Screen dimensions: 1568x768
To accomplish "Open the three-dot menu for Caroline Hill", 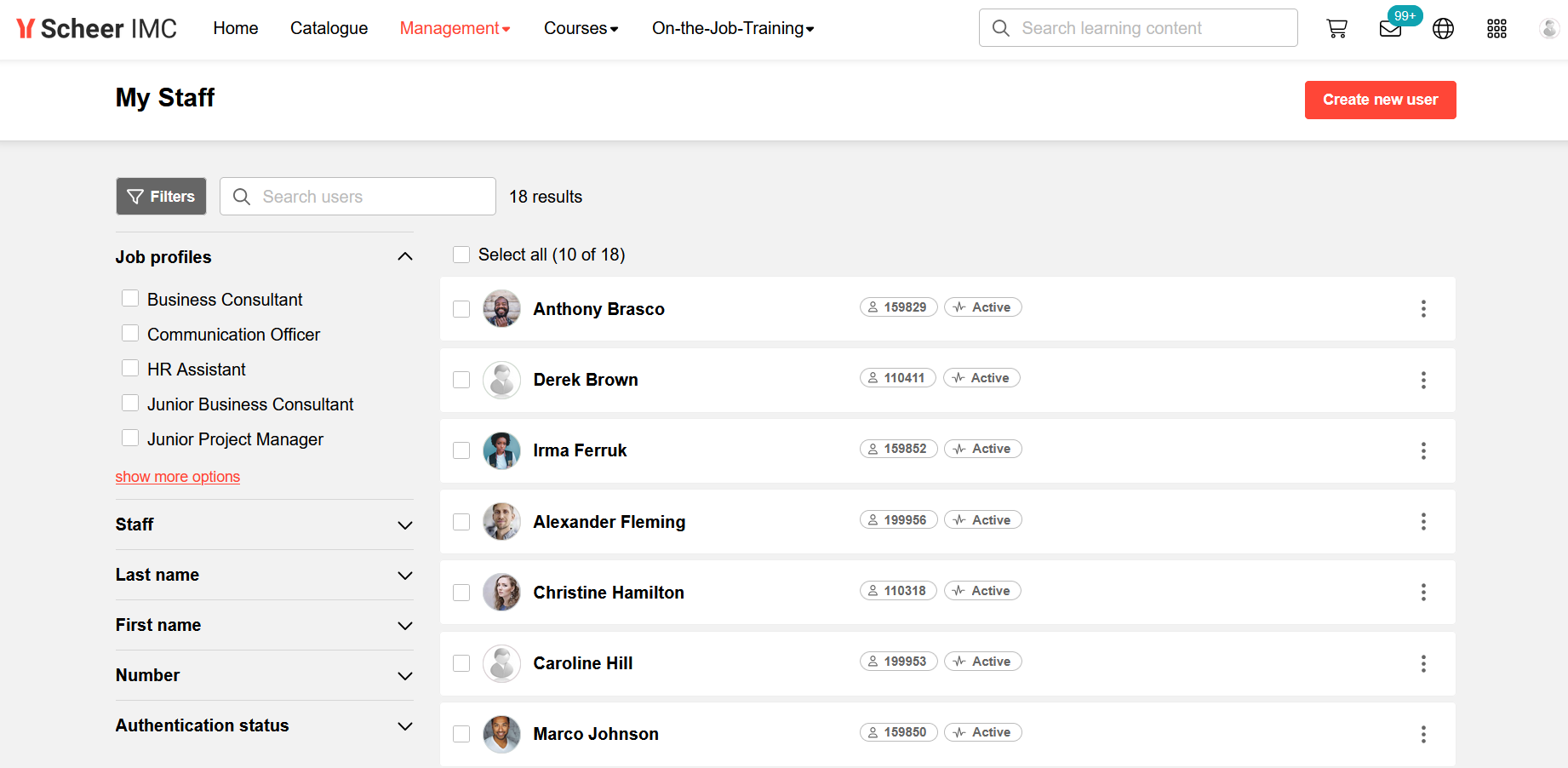I will click(1423, 663).
